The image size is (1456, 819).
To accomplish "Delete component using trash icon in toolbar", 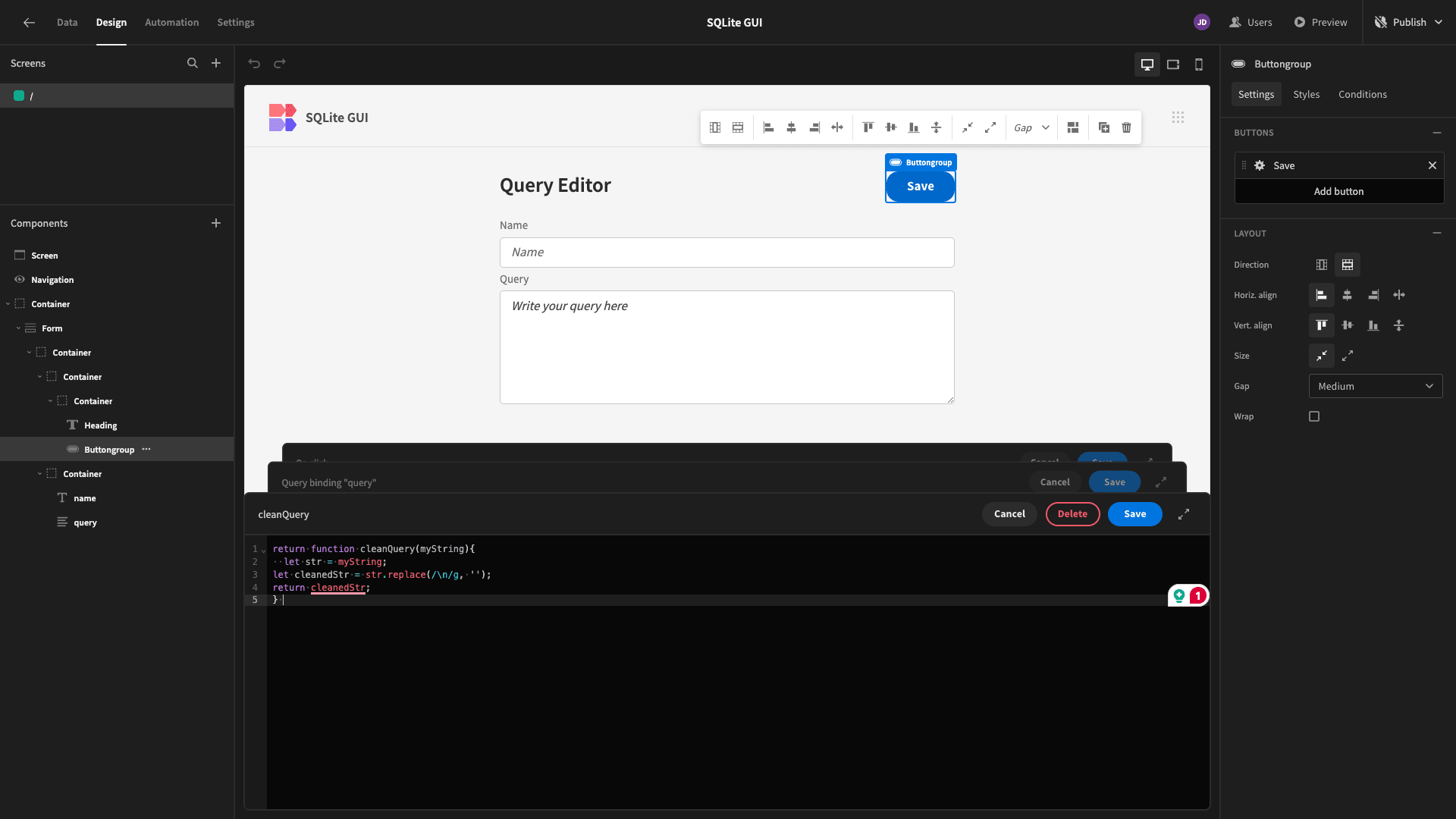I will click(x=1127, y=127).
